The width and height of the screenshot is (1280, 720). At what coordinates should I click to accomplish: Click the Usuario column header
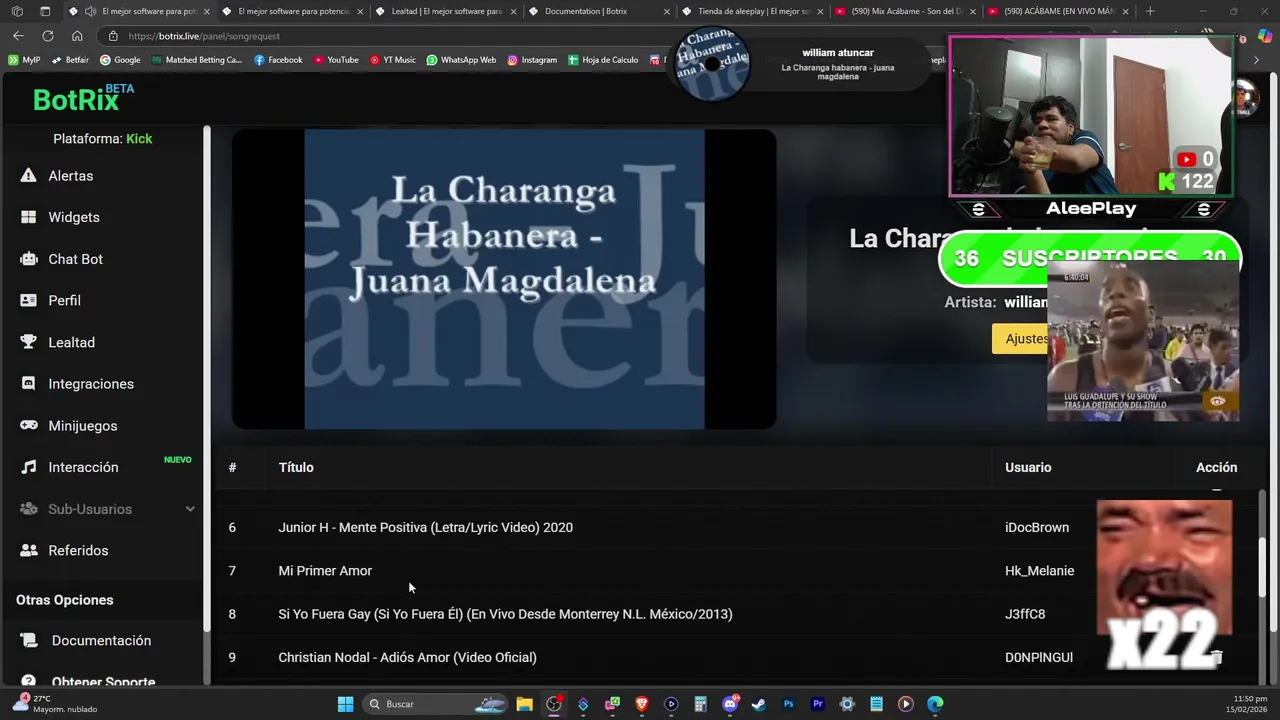(1028, 467)
